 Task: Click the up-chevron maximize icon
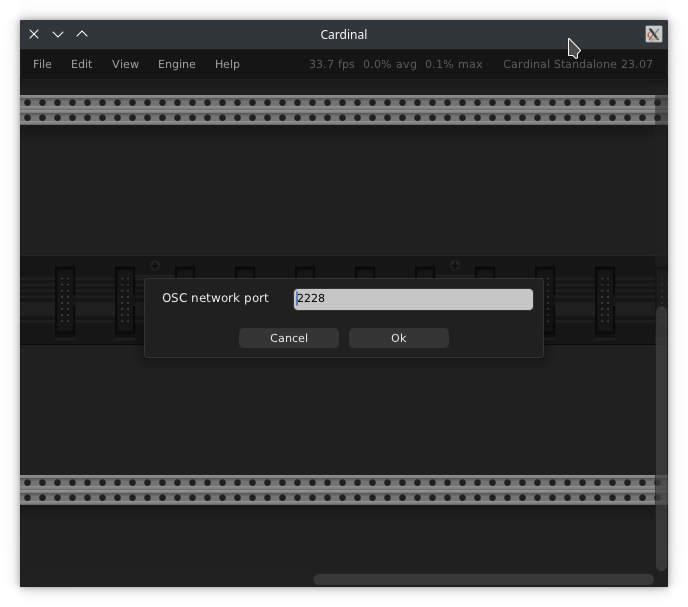click(x=82, y=34)
